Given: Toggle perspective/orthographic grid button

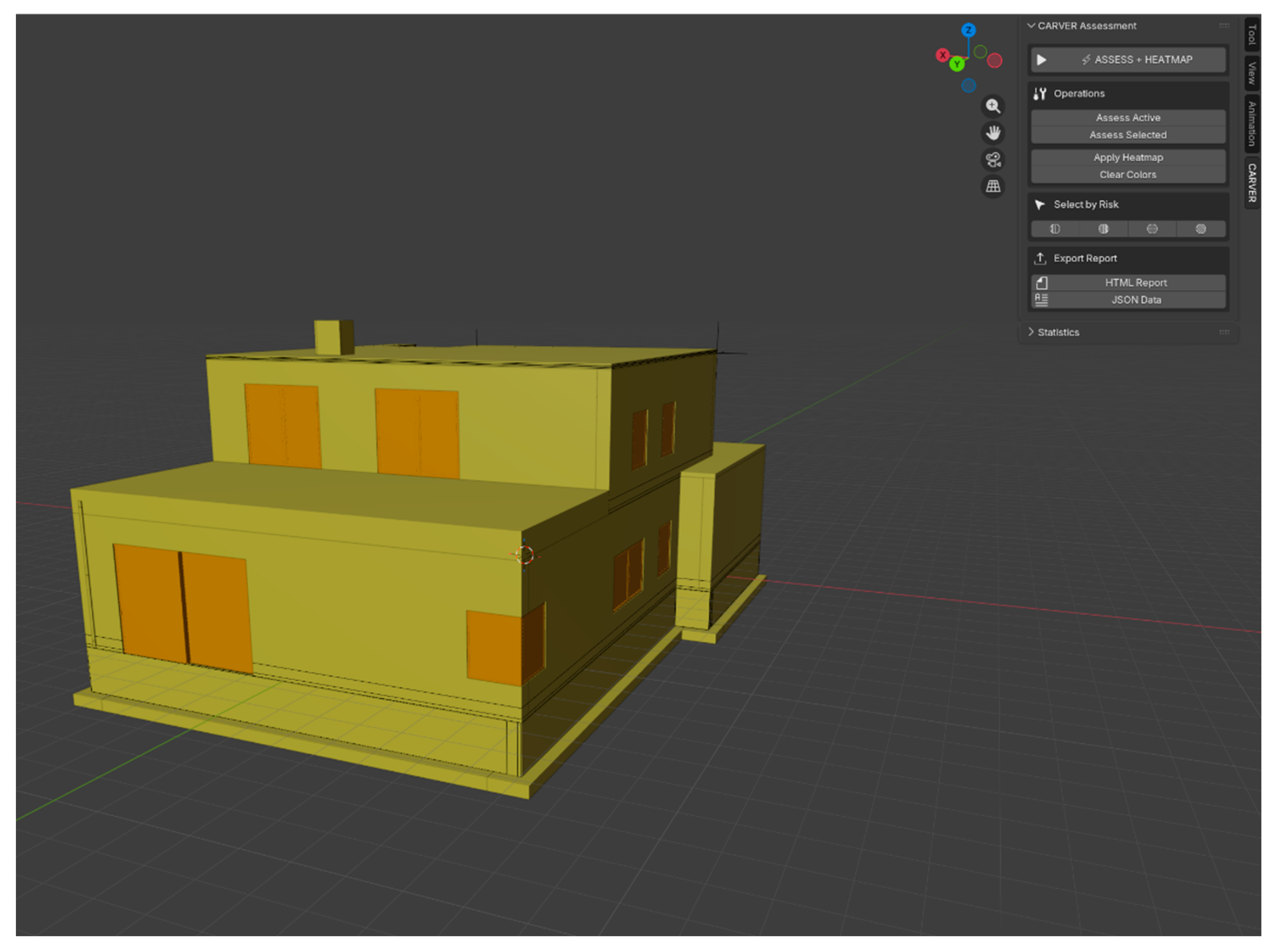Looking at the screenshot, I should [993, 186].
